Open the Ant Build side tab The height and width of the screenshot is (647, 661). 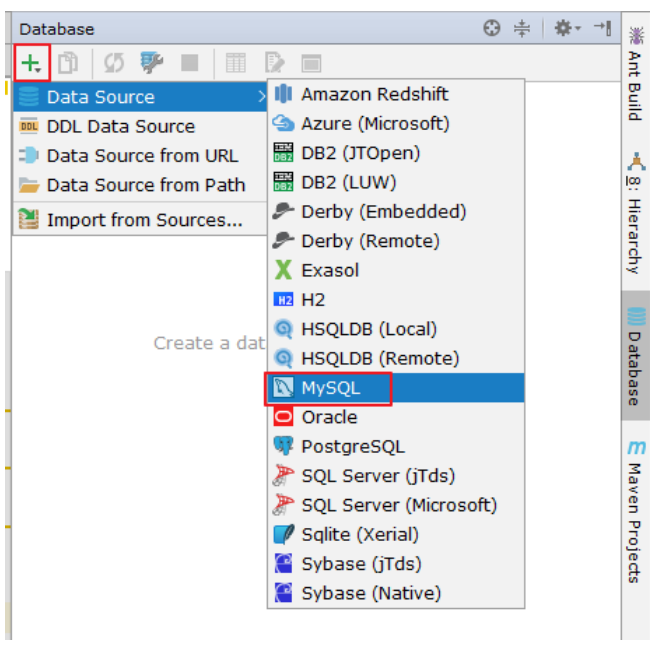point(636,74)
